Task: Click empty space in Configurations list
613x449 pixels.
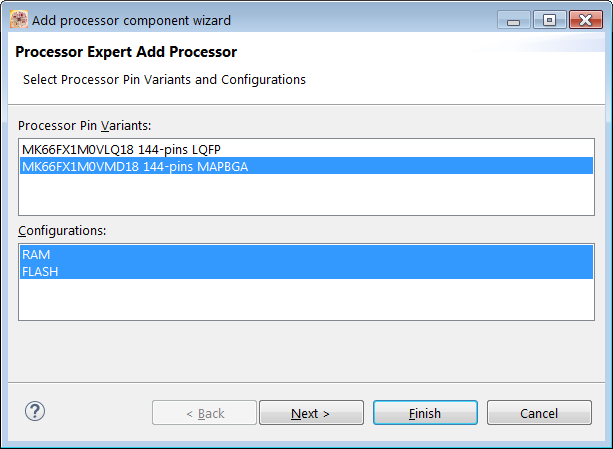Action: (x=306, y=300)
